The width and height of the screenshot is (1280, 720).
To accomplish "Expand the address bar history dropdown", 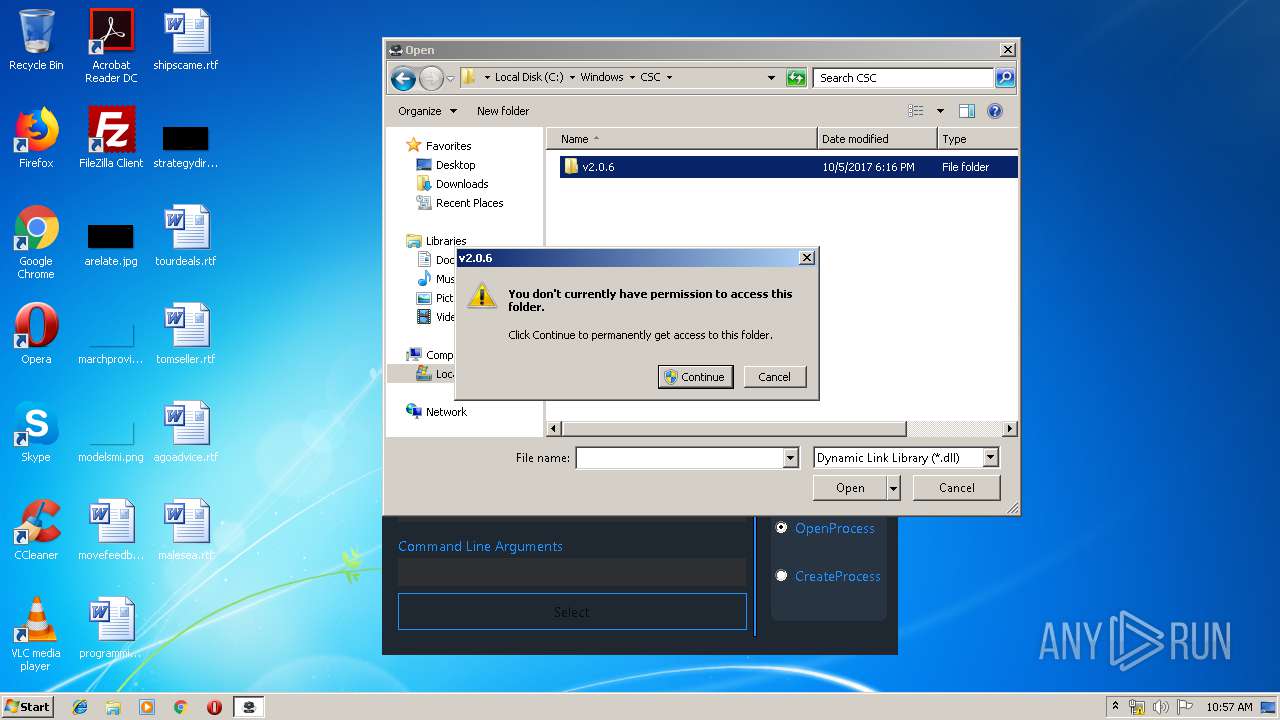I will [x=771, y=78].
